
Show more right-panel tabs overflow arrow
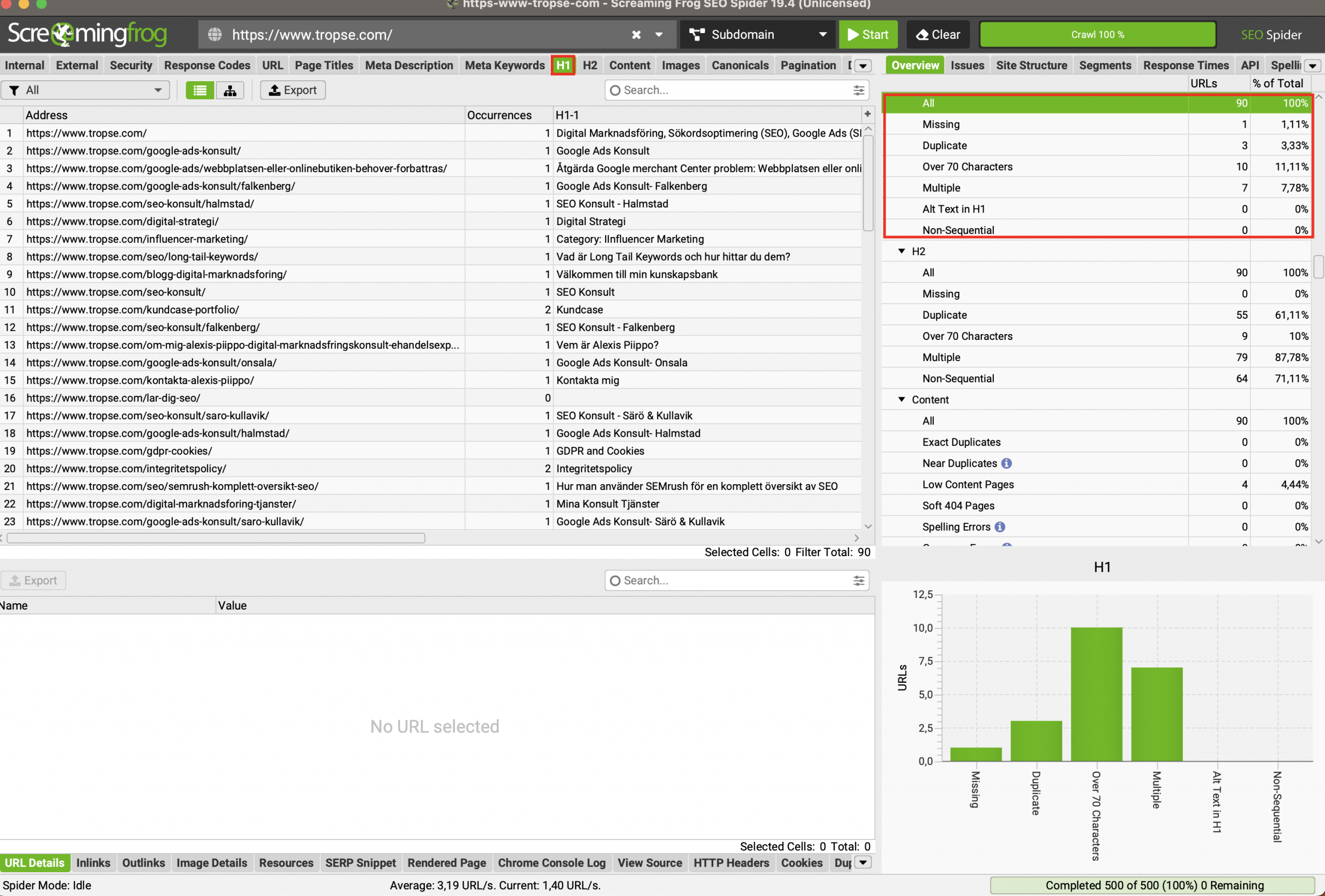click(1313, 66)
